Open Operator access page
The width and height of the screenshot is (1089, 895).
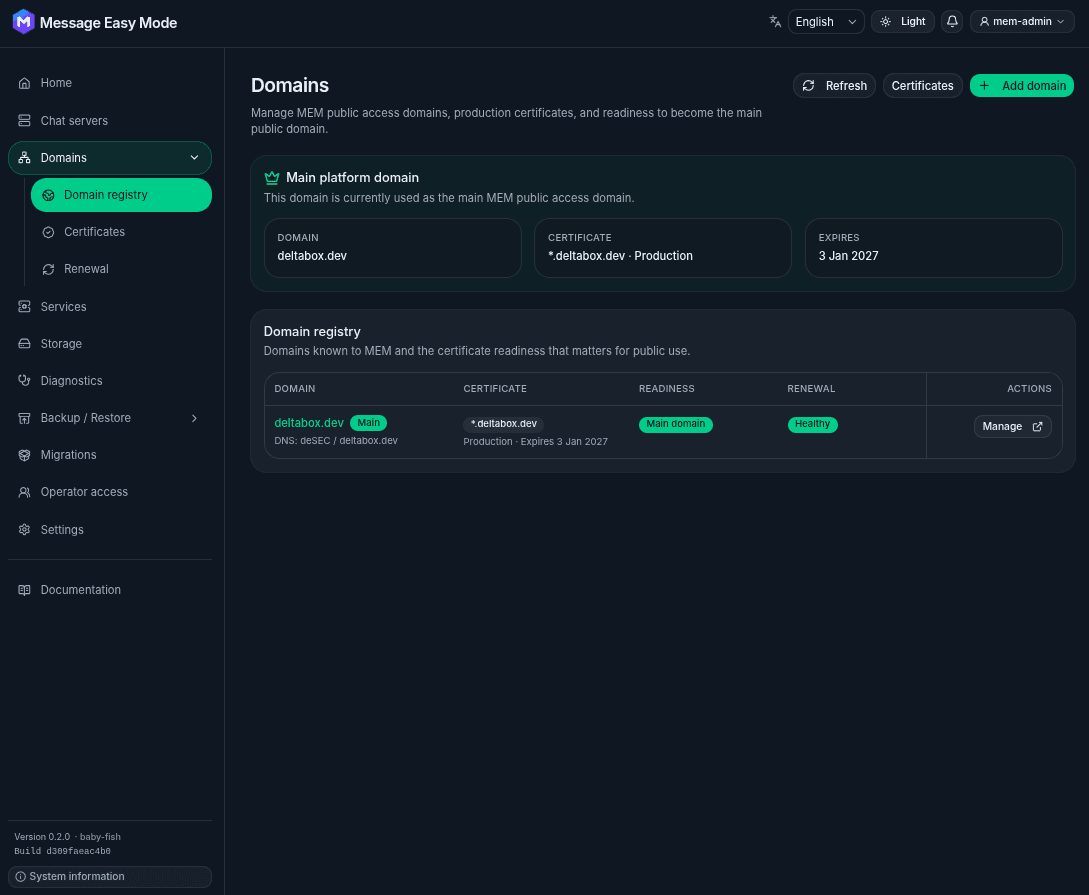click(x=110, y=492)
